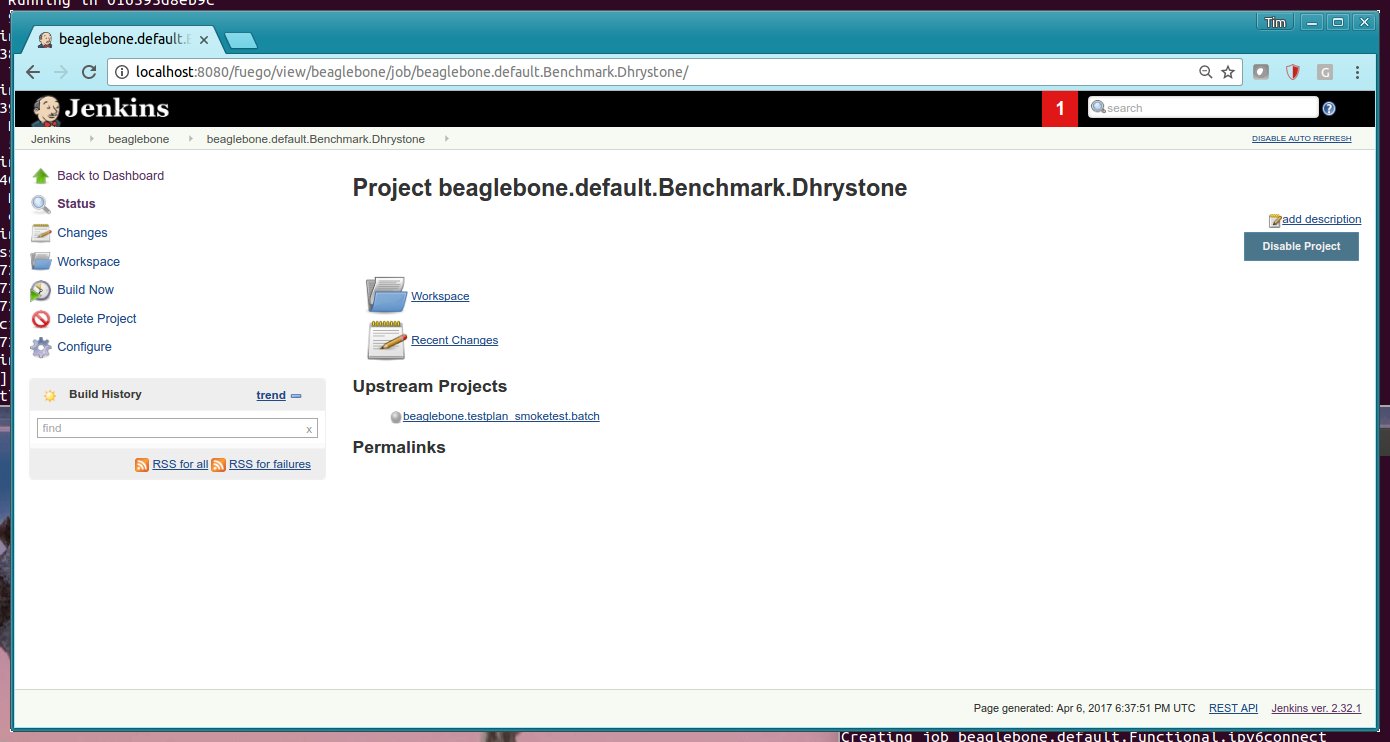This screenshot has width=1390, height=742.
Task: Open the Jenkins ver. 2.32.1 footer link
Action: tap(1316, 708)
